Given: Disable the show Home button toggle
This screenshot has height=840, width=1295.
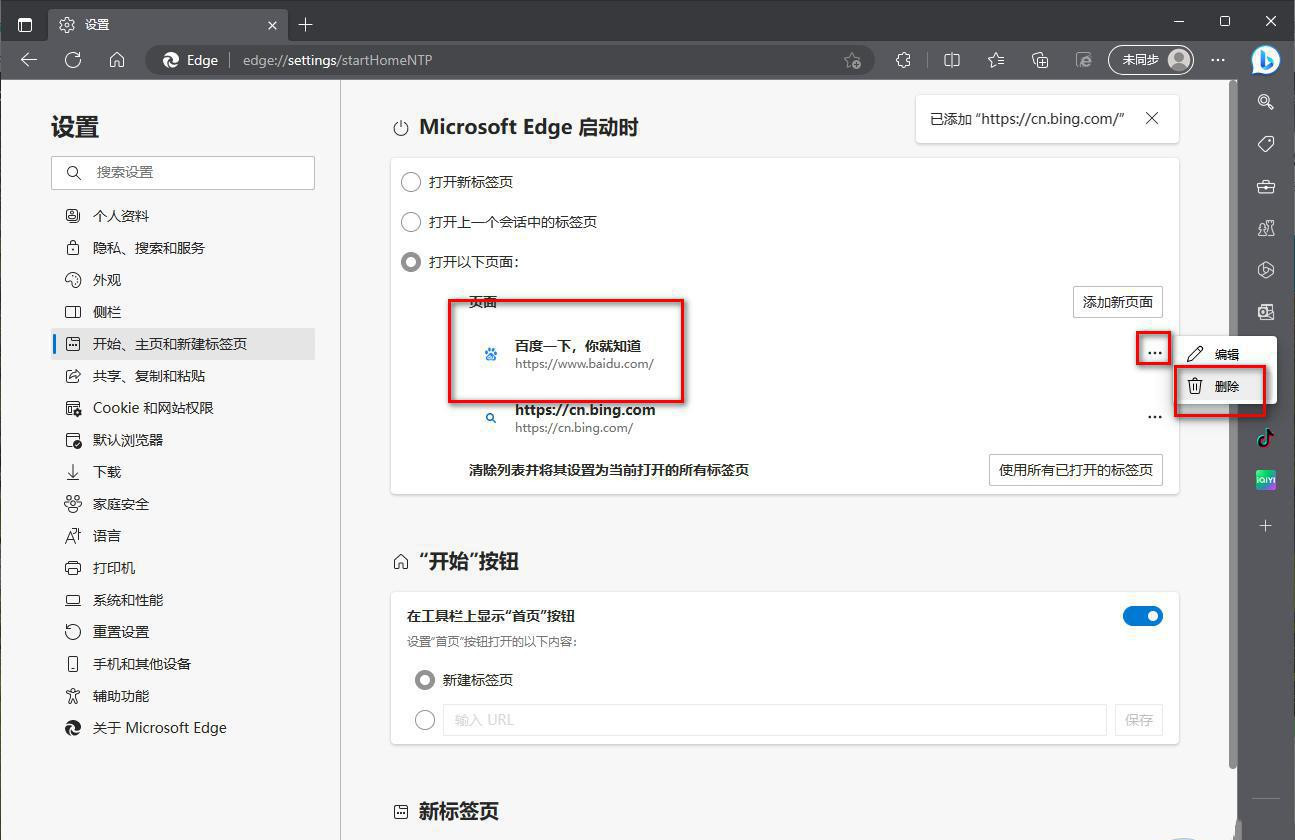Looking at the screenshot, I should pyautogui.click(x=1143, y=616).
